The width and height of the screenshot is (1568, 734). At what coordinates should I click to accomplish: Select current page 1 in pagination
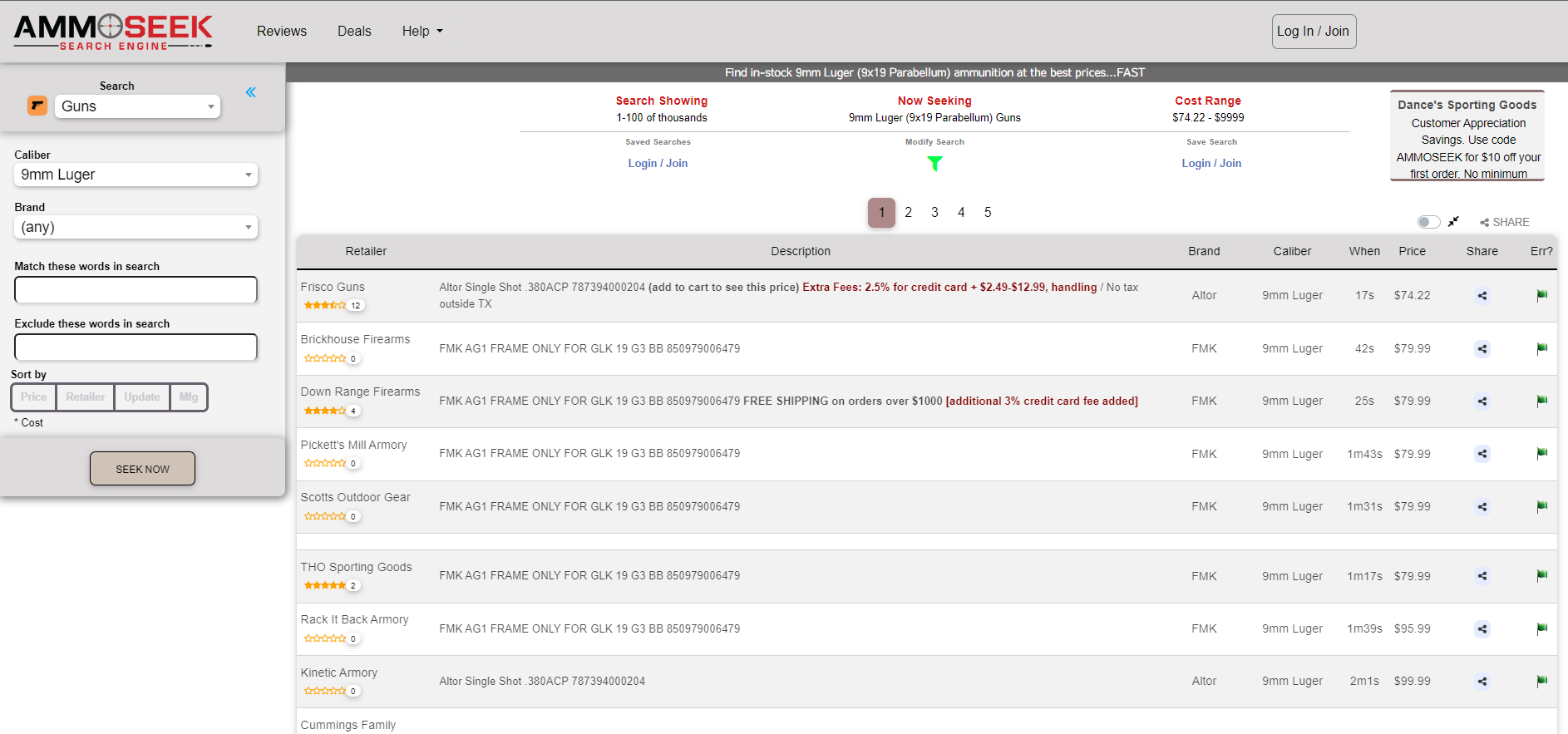coord(881,213)
